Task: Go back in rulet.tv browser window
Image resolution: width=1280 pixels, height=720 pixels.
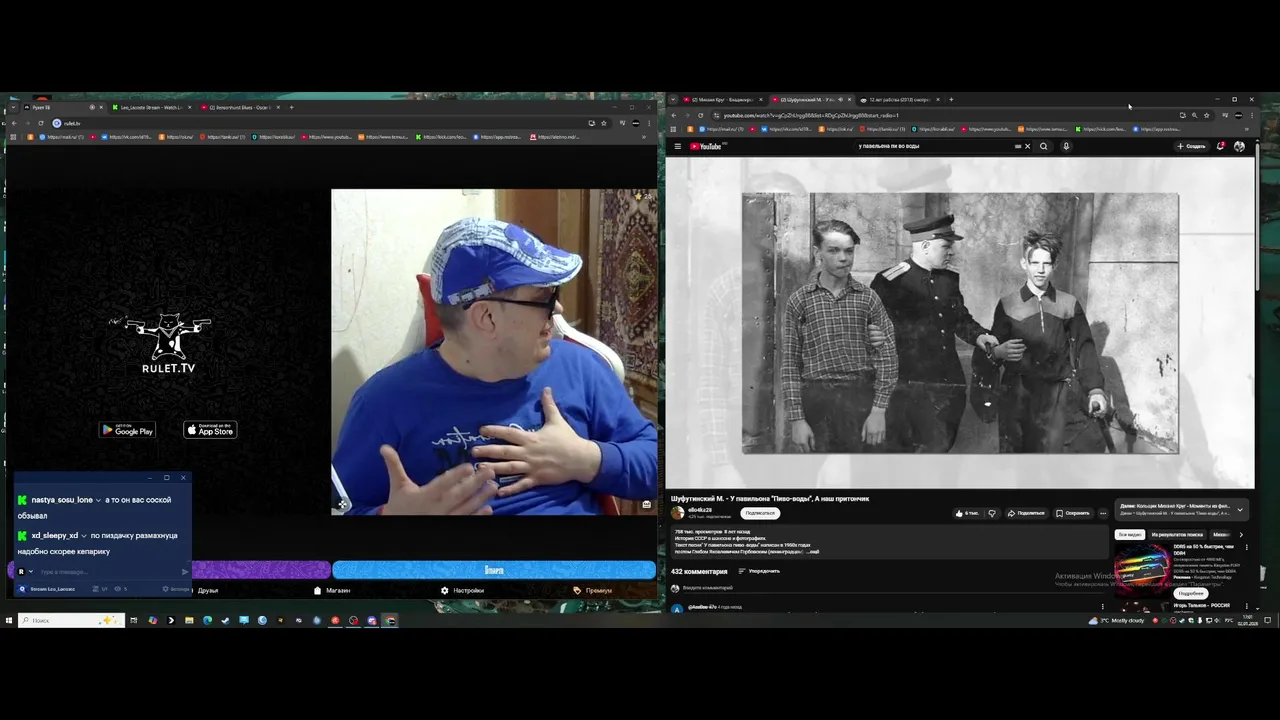Action: [x=14, y=123]
